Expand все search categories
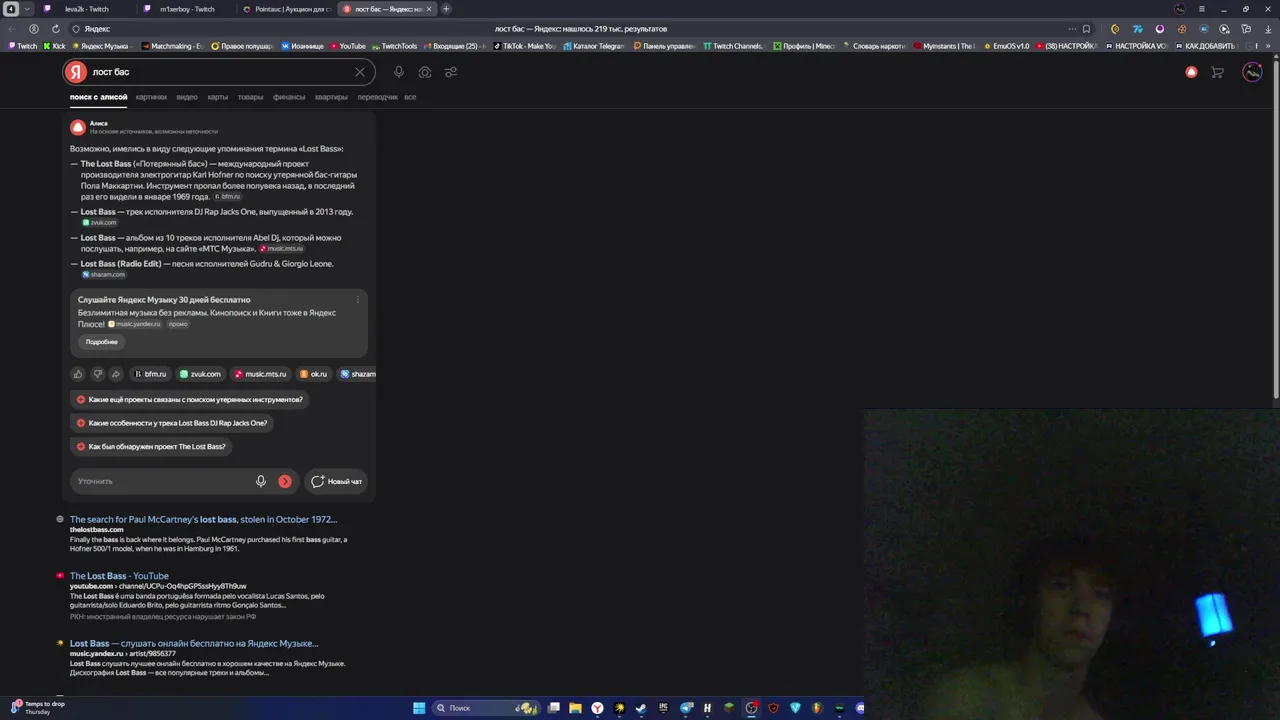Image resolution: width=1280 pixels, height=720 pixels. point(410,97)
